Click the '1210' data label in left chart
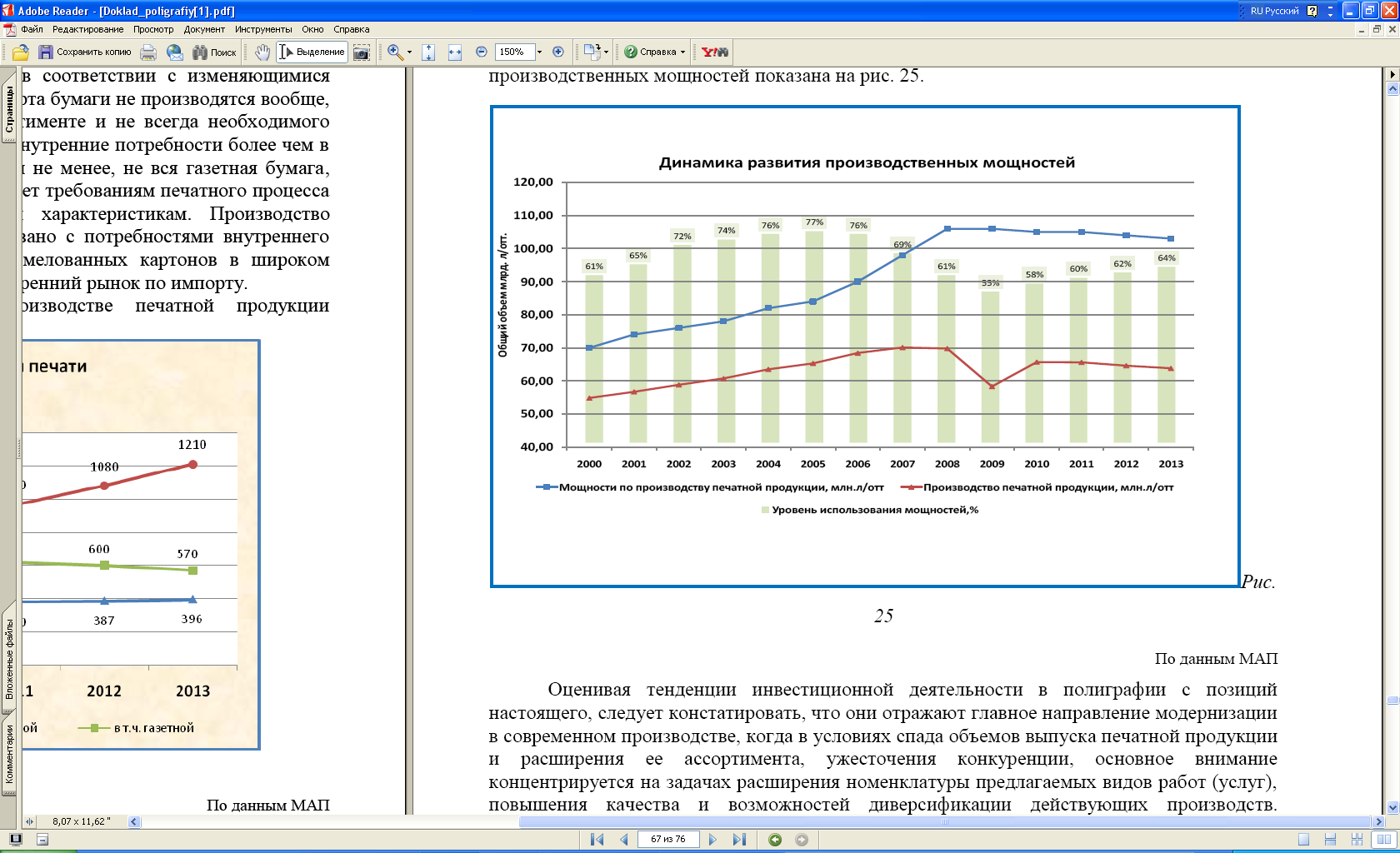 (192, 445)
